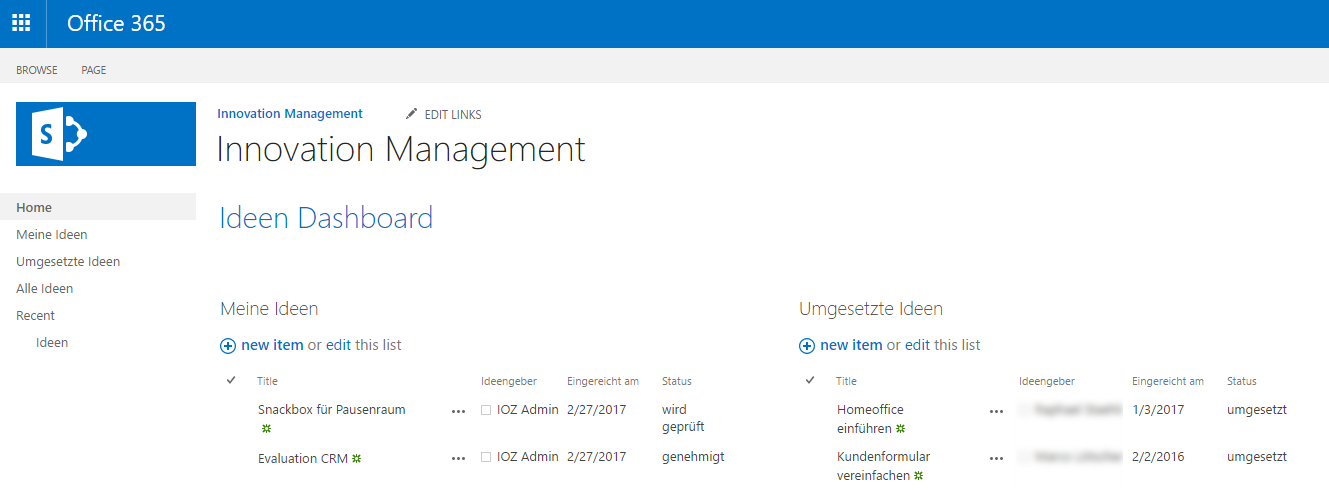Viewport: 1329px width, 499px height.
Task: Click the SharePoint site logo
Action: click(106, 133)
